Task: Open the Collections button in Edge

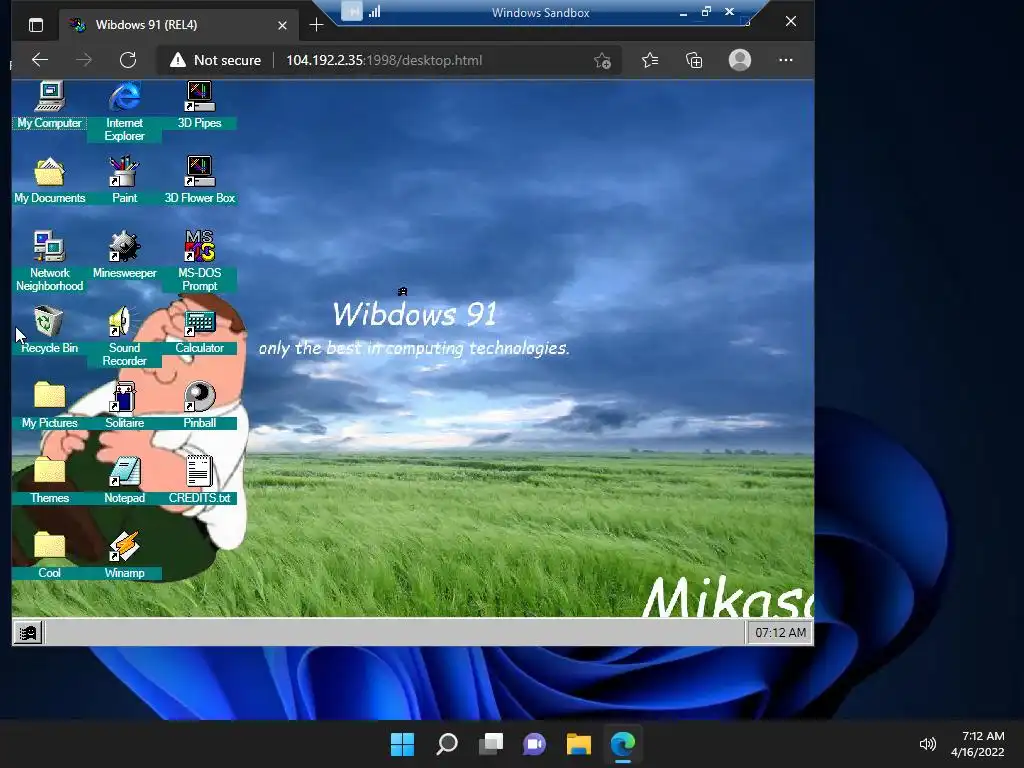Action: (694, 60)
